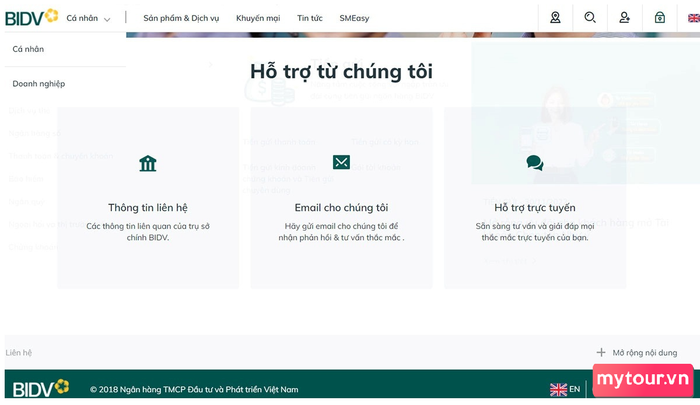Select Cá nhân in the dropdown list
Screen dimensions: 700x405
tap(28, 49)
